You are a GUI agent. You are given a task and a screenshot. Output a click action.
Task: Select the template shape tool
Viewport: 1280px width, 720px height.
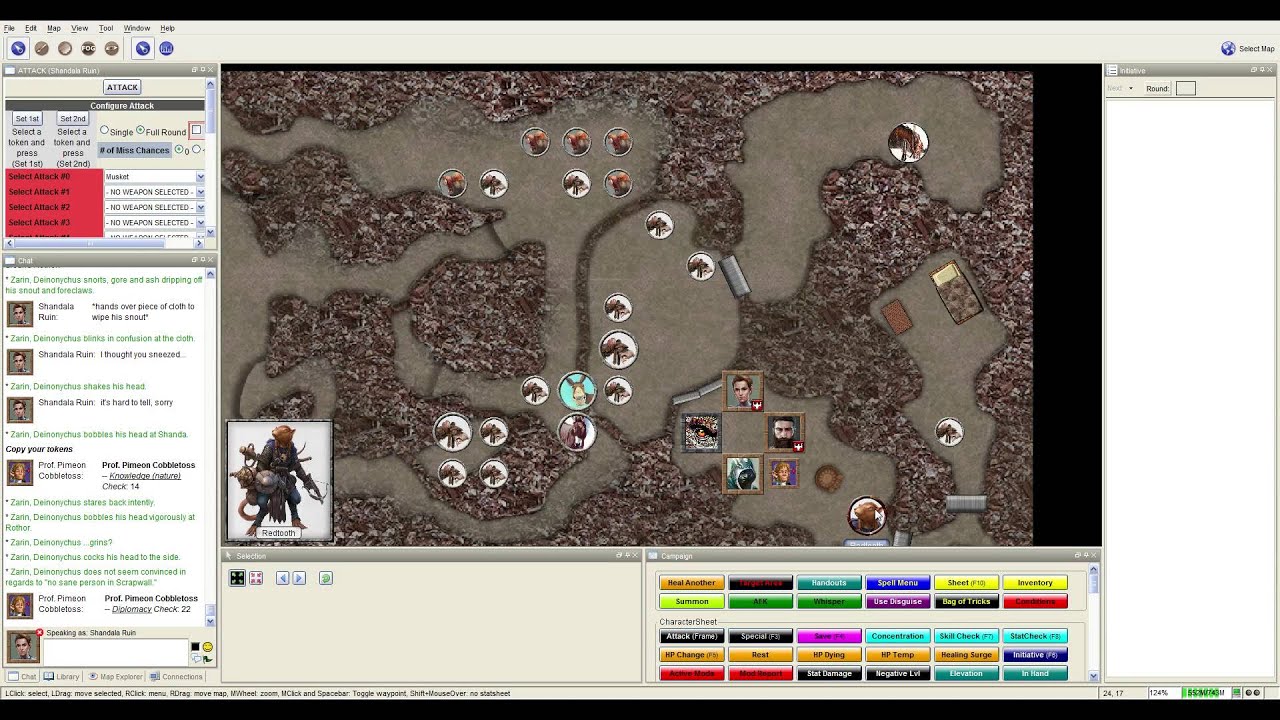[x=65, y=48]
